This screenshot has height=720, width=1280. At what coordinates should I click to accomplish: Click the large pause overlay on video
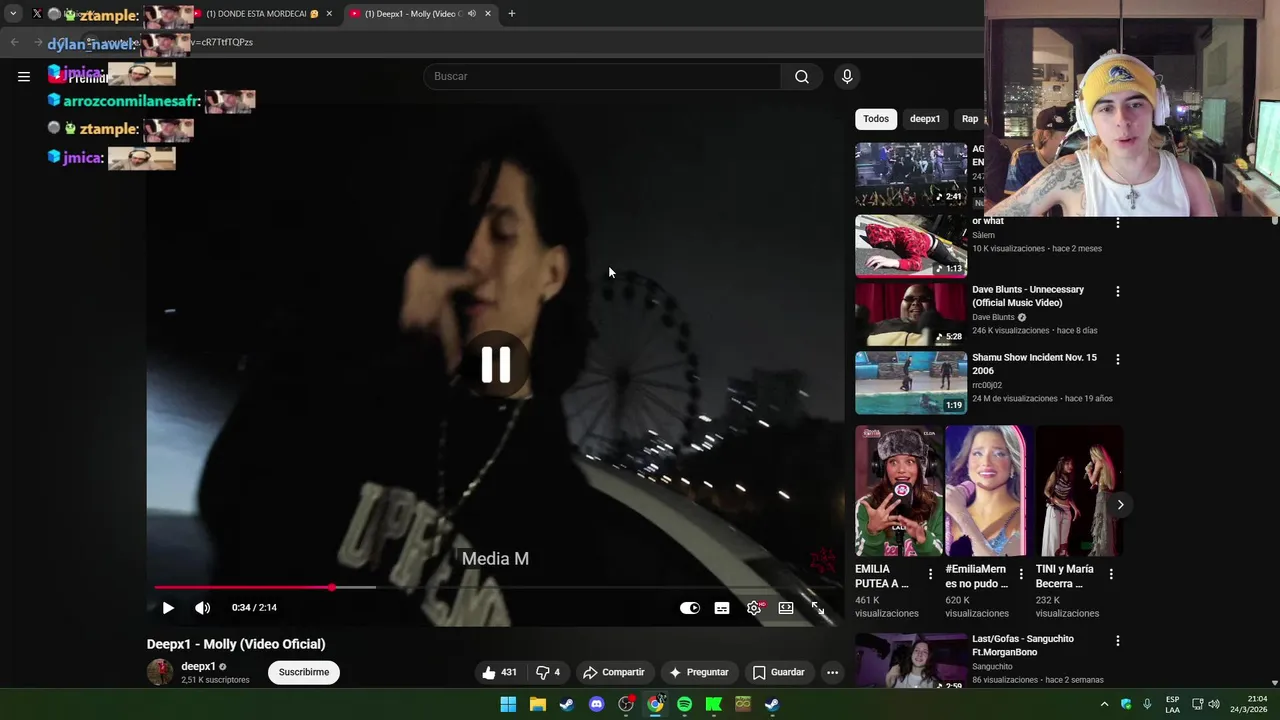tap(496, 365)
